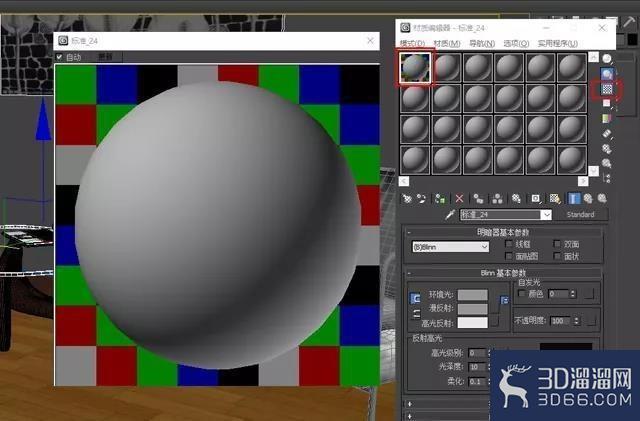The width and height of the screenshot is (640, 421).
Task: Click Assign Material to Selection icon
Action: click(x=440, y=198)
